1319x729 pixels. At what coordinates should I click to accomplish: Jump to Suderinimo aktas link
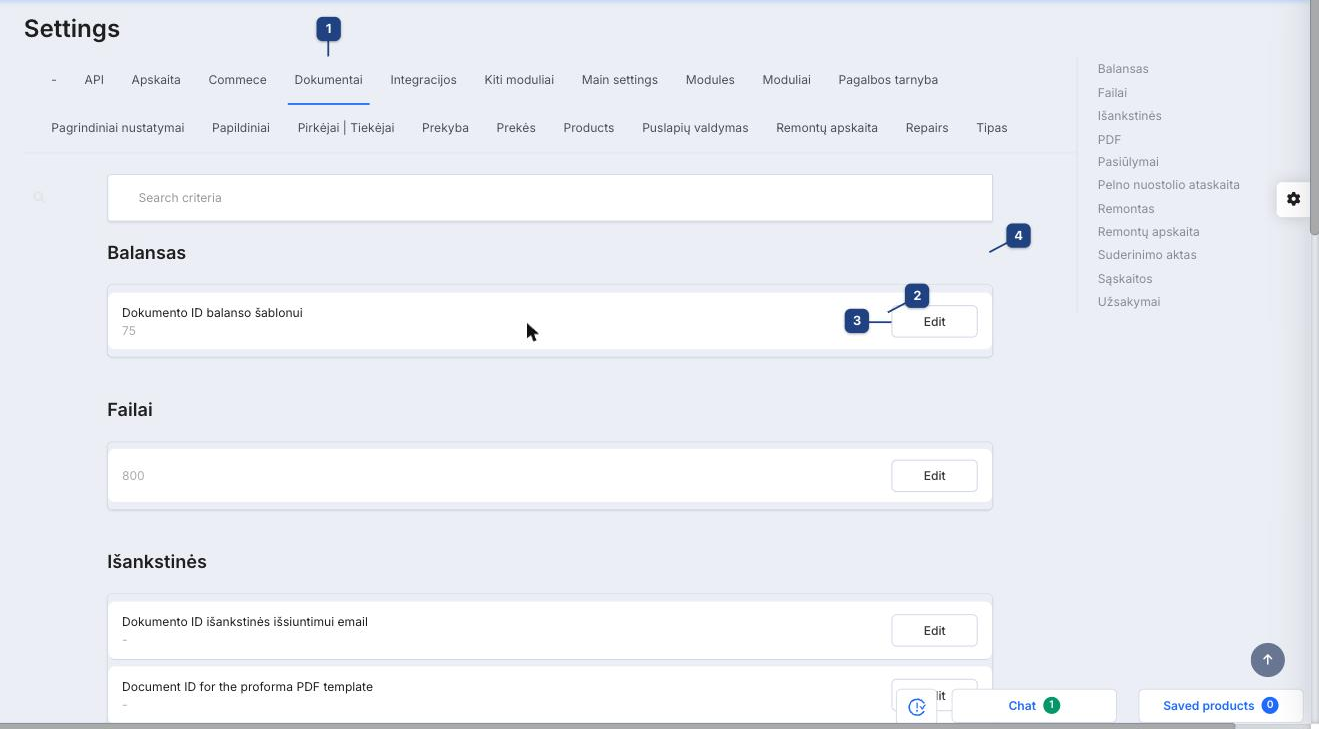point(1147,255)
